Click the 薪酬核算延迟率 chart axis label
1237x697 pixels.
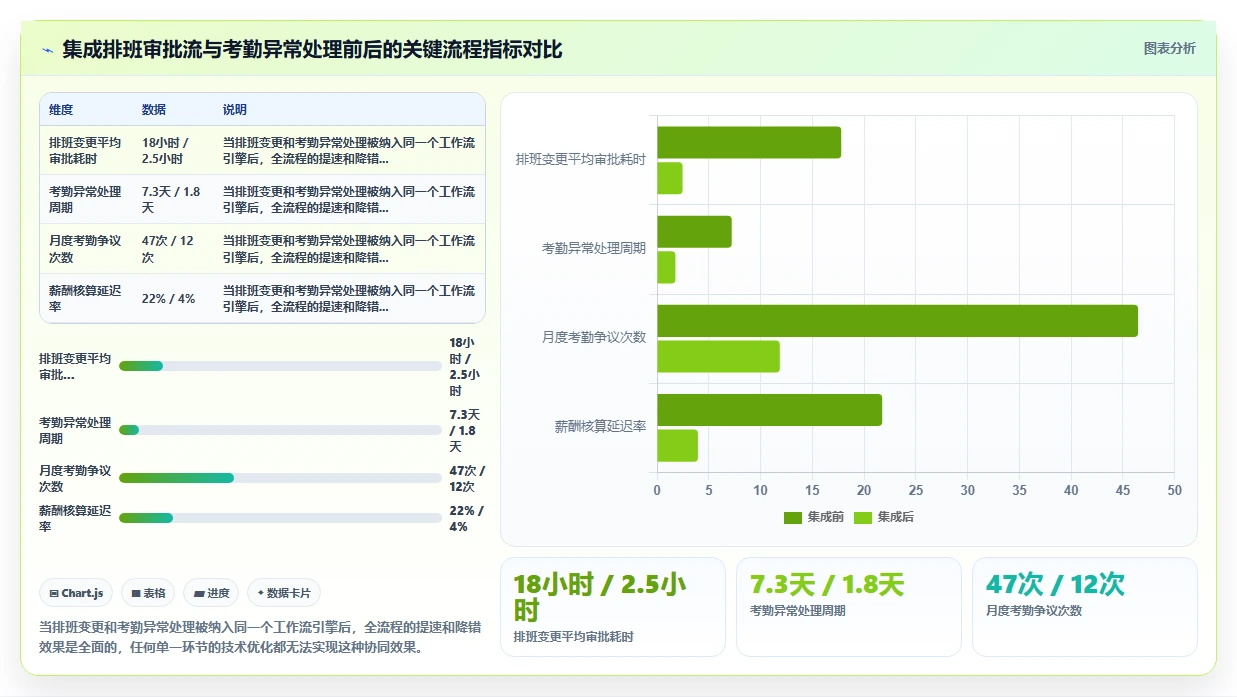tap(601, 427)
